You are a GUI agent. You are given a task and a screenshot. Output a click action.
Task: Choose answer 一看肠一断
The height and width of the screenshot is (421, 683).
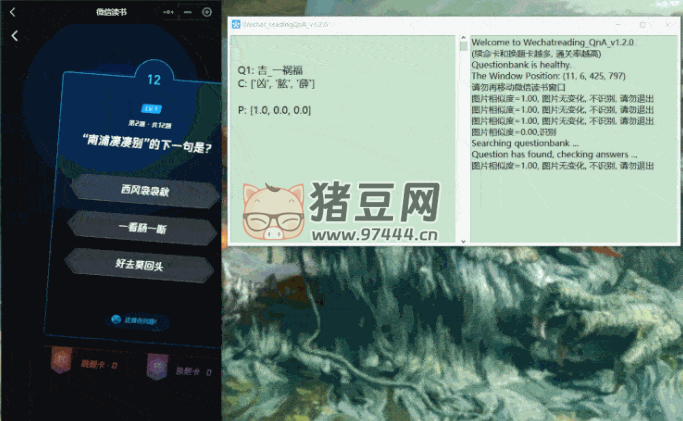[x=142, y=227]
